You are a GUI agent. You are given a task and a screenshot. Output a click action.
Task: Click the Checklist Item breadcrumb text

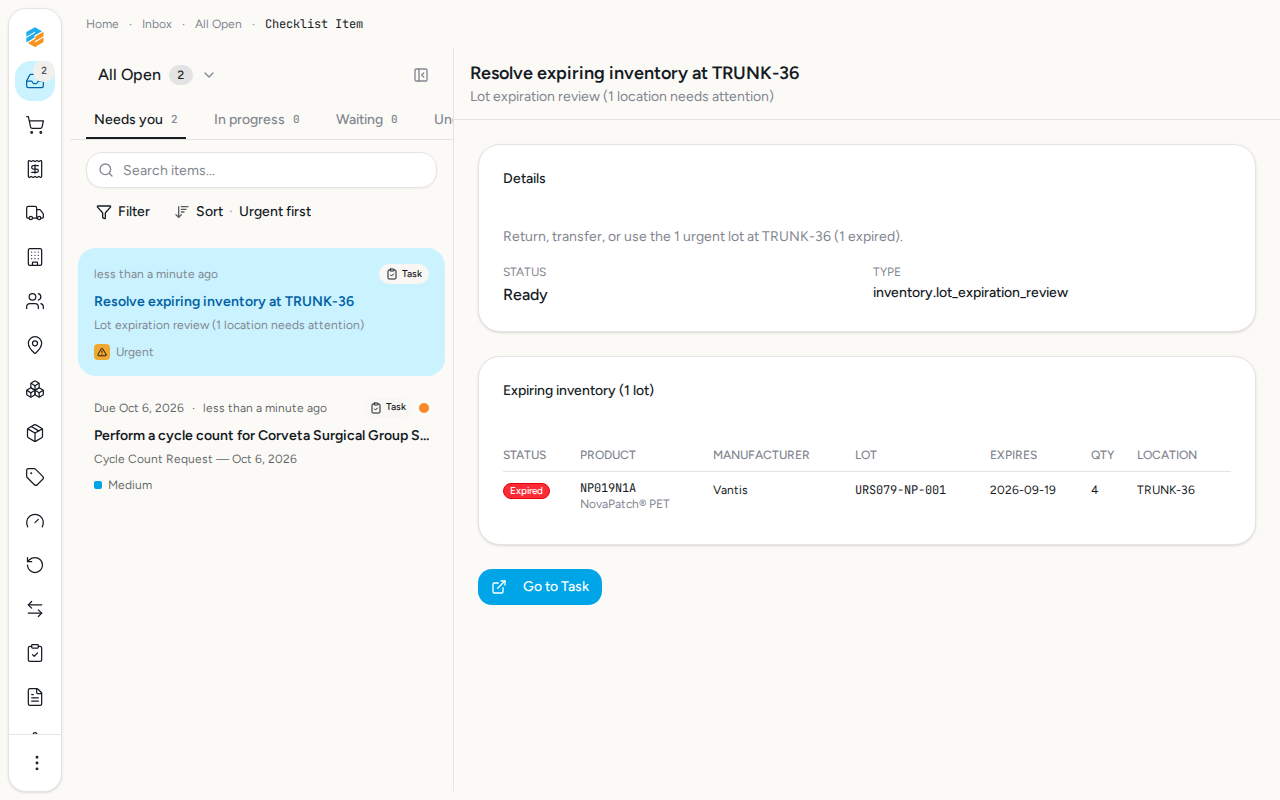point(314,24)
